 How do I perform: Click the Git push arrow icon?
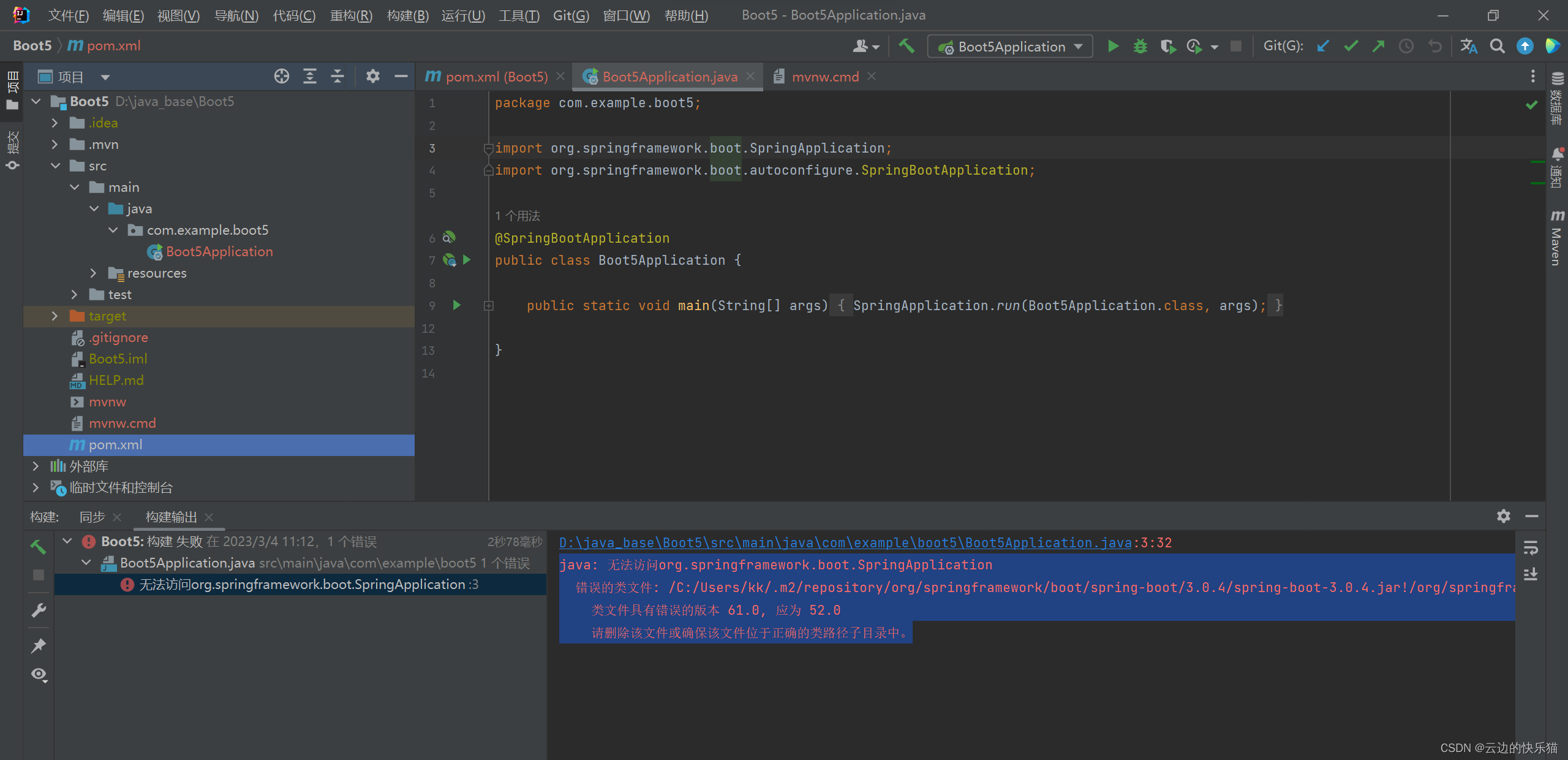1378,47
